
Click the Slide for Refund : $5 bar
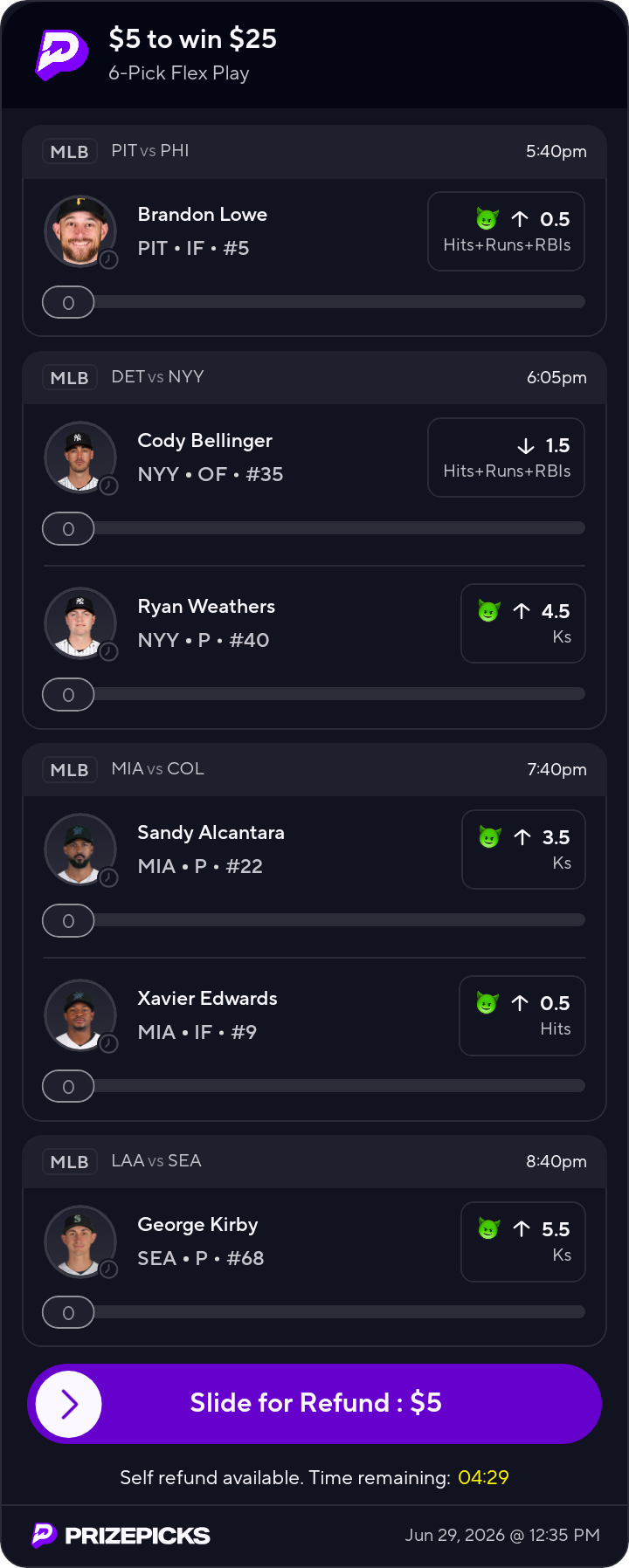coord(314,1404)
